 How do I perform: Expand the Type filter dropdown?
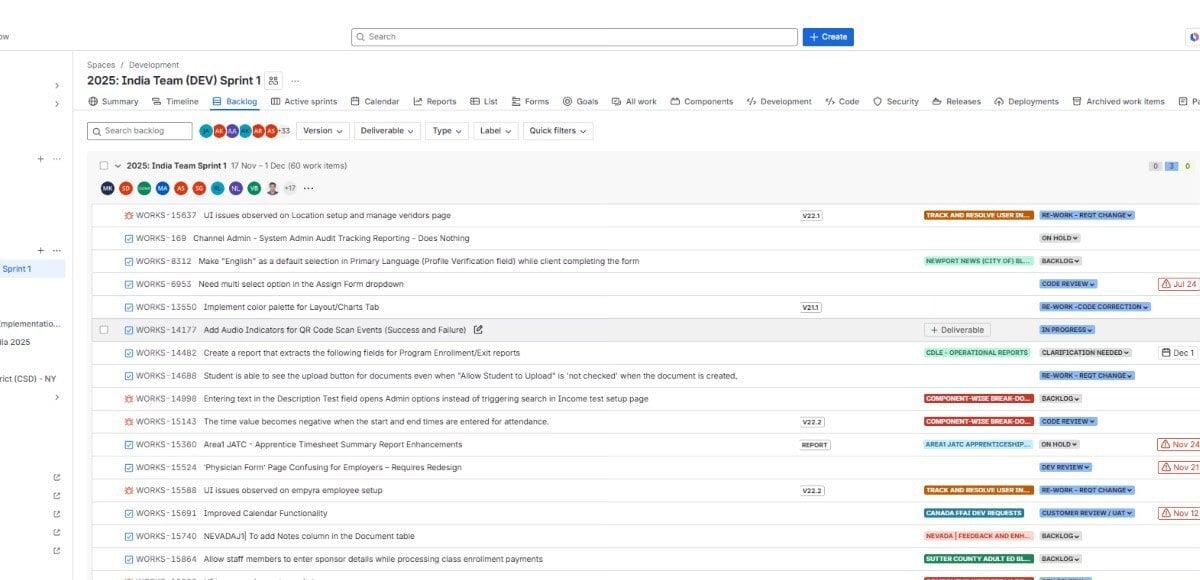pyautogui.click(x=447, y=131)
